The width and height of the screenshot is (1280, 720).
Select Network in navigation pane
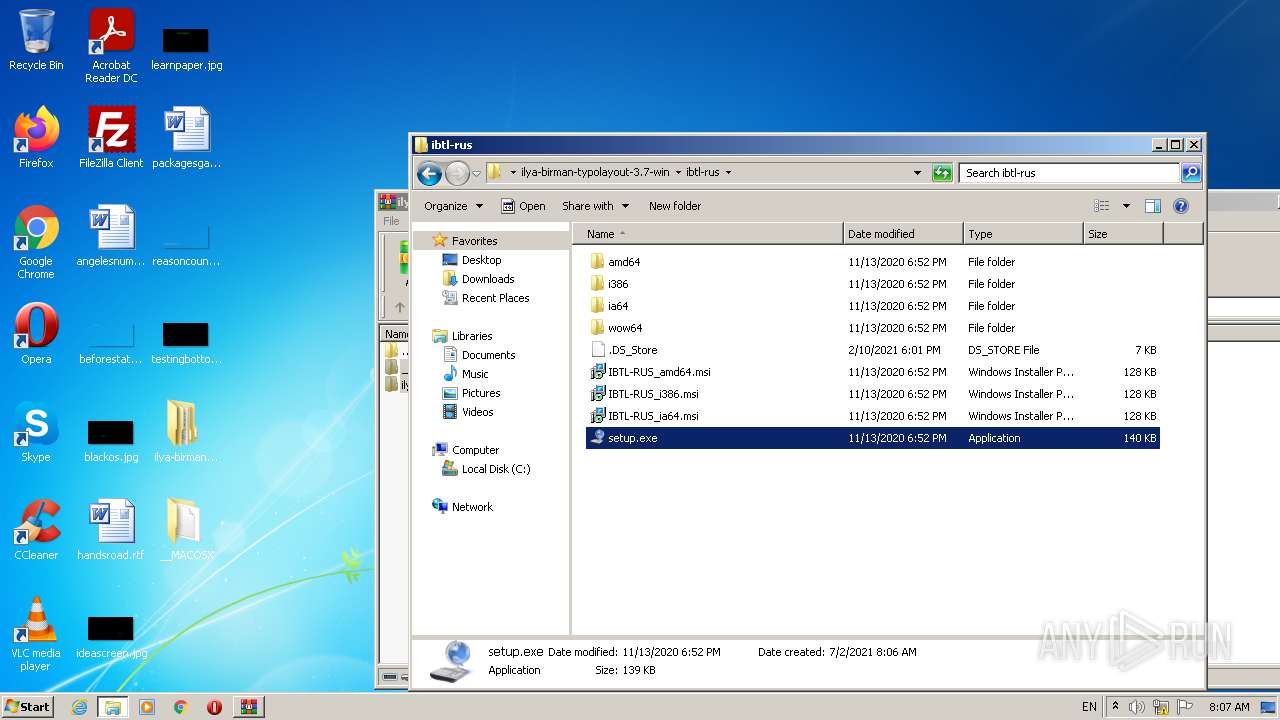[x=471, y=507]
